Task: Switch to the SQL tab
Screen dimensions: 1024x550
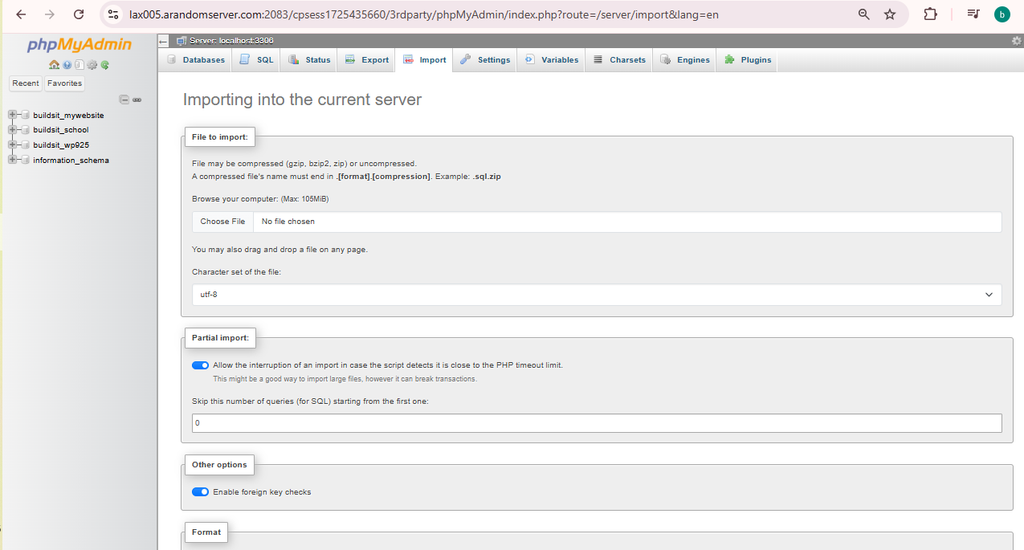Action: [x=256, y=59]
